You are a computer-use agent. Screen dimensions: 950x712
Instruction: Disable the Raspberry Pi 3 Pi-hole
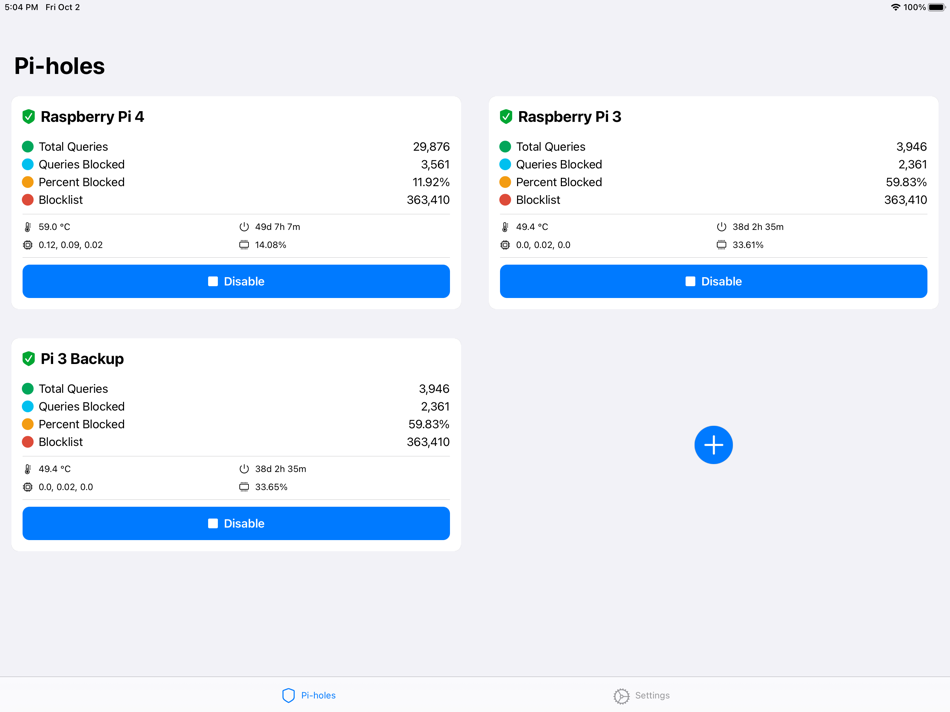click(714, 281)
